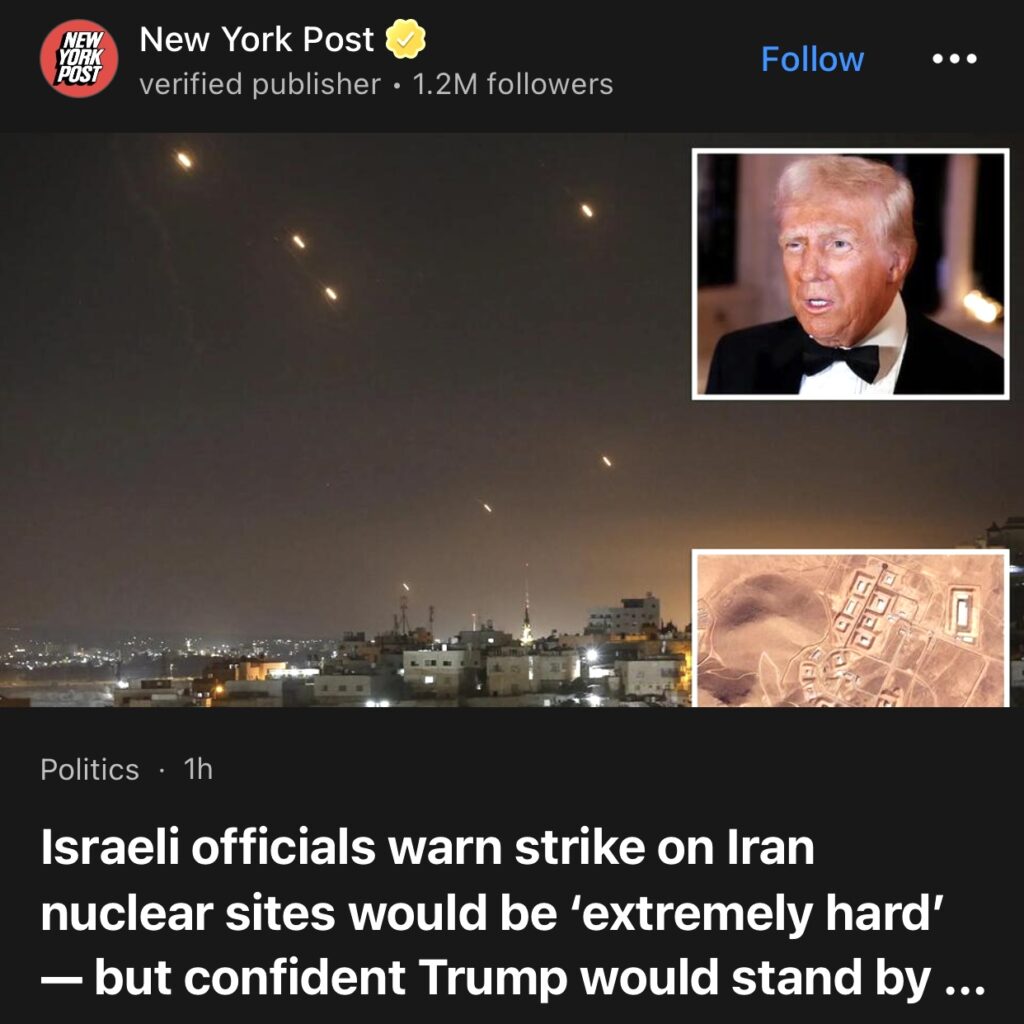The height and width of the screenshot is (1024, 1024).
Task: Open the Trump tuxedo inset photo
Action: click(850, 274)
